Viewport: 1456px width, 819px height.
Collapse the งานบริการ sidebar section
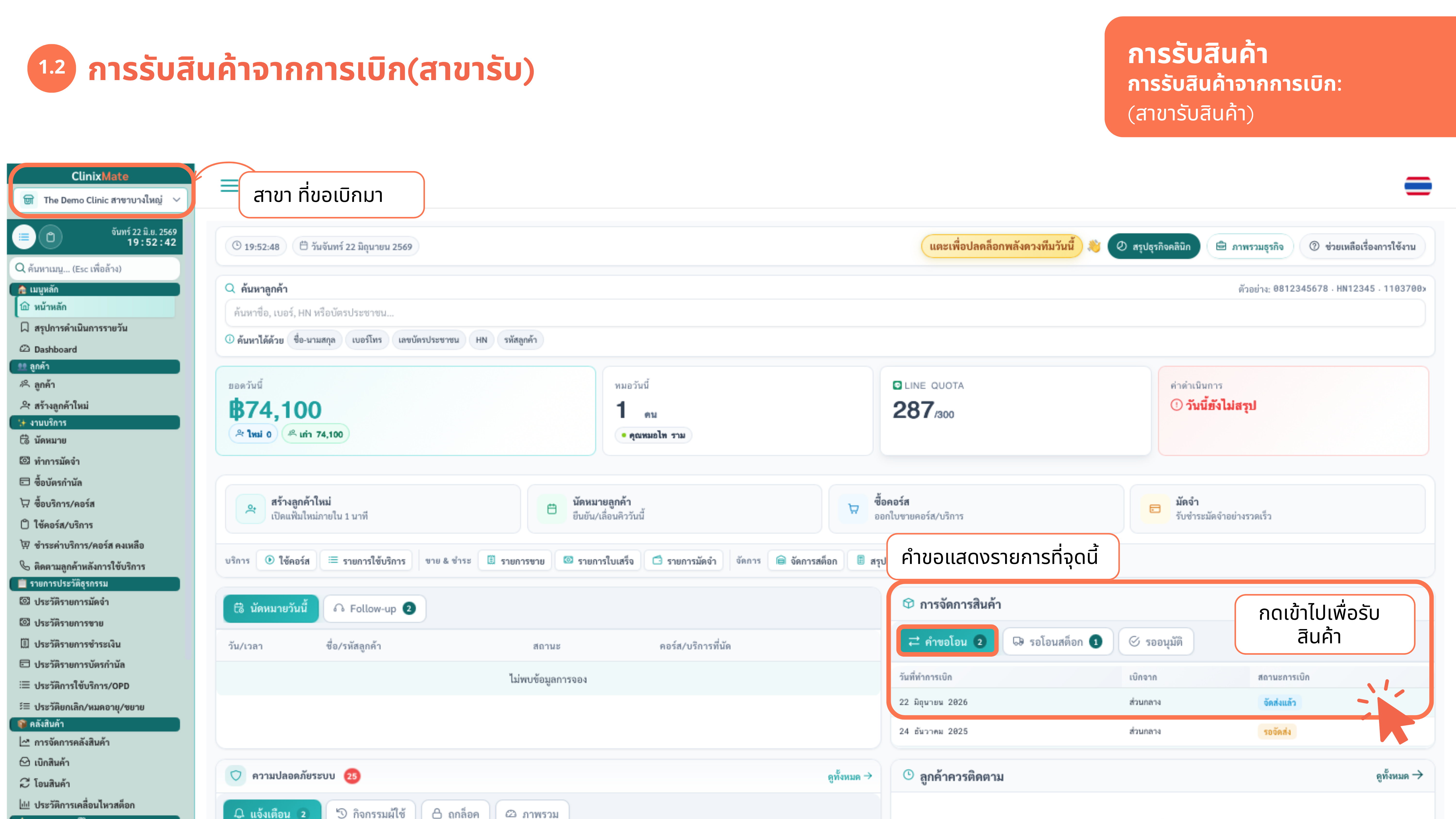pyautogui.click(x=95, y=422)
